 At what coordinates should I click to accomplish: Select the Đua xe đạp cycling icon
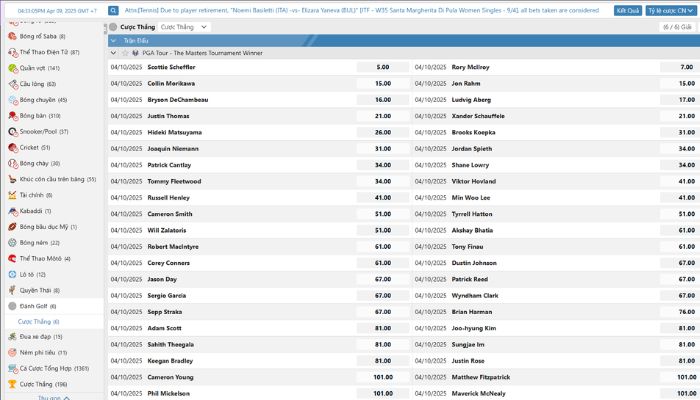point(12,337)
